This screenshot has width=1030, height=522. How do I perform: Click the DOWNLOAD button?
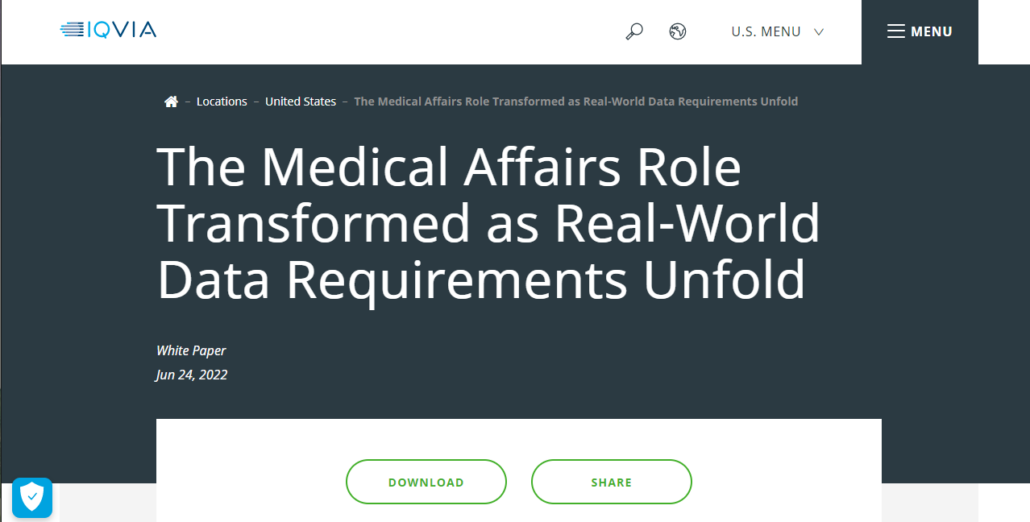[426, 482]
